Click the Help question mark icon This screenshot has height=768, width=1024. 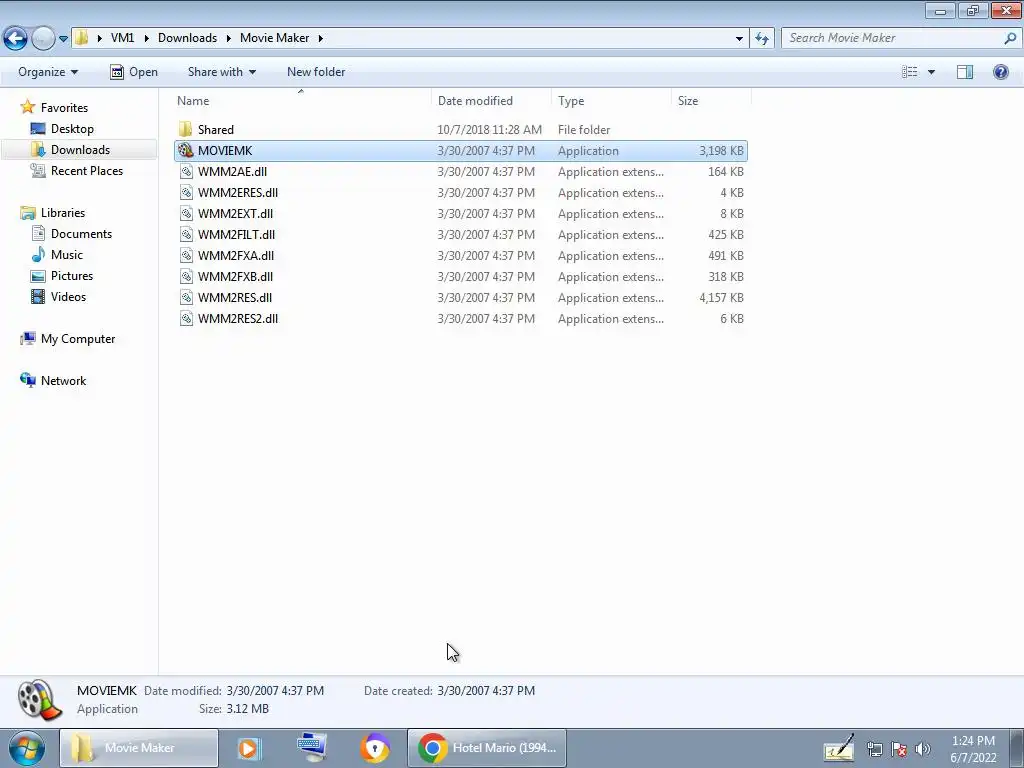click(1000, 72)
